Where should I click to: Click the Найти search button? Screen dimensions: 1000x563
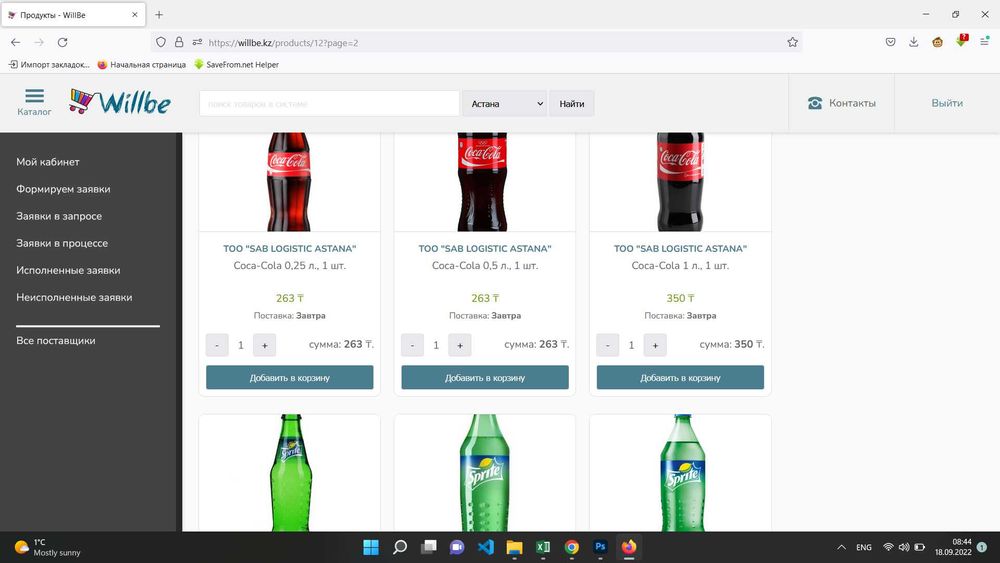(571, 103)
